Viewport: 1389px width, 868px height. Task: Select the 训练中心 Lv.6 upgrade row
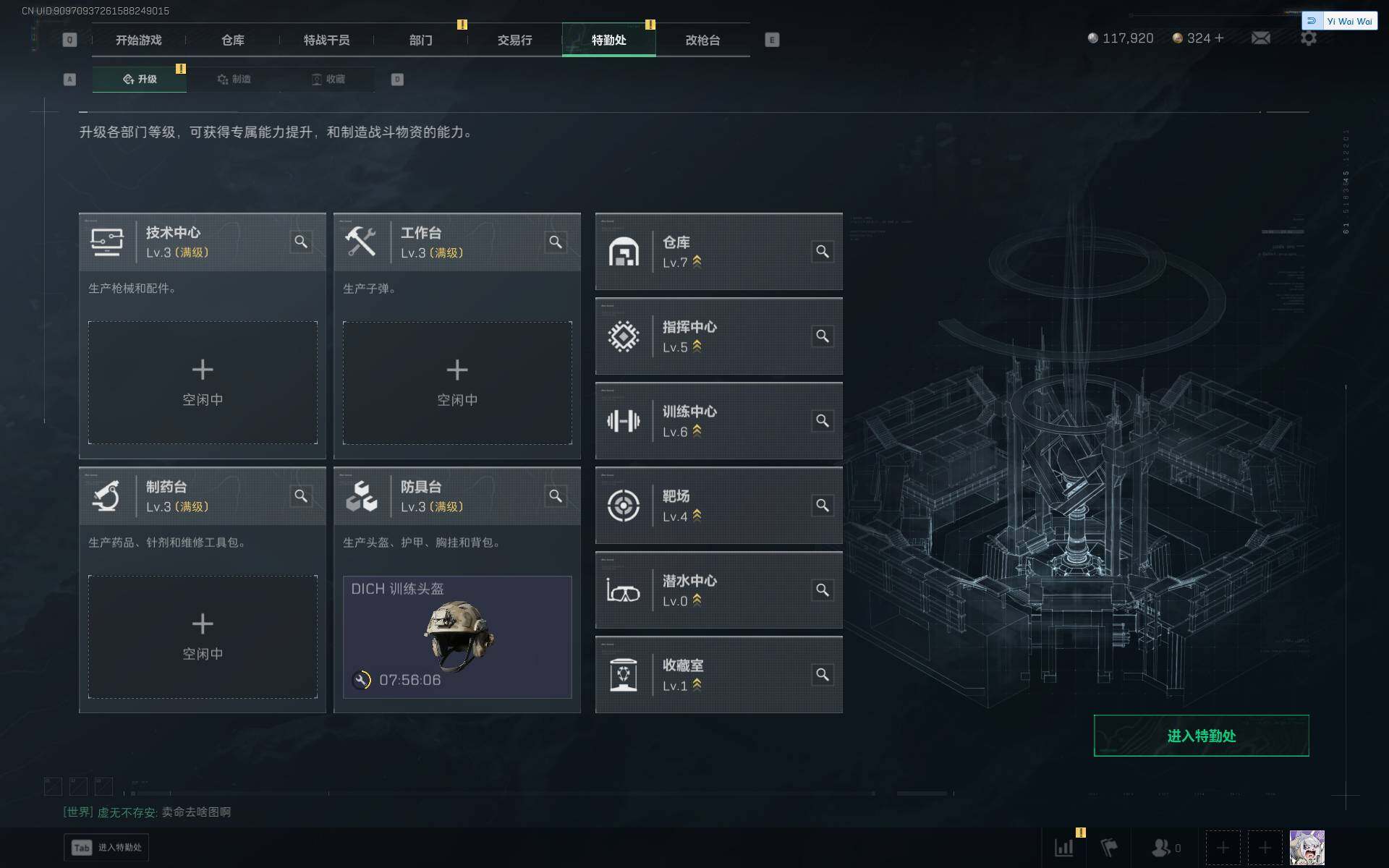click(718, 421)
